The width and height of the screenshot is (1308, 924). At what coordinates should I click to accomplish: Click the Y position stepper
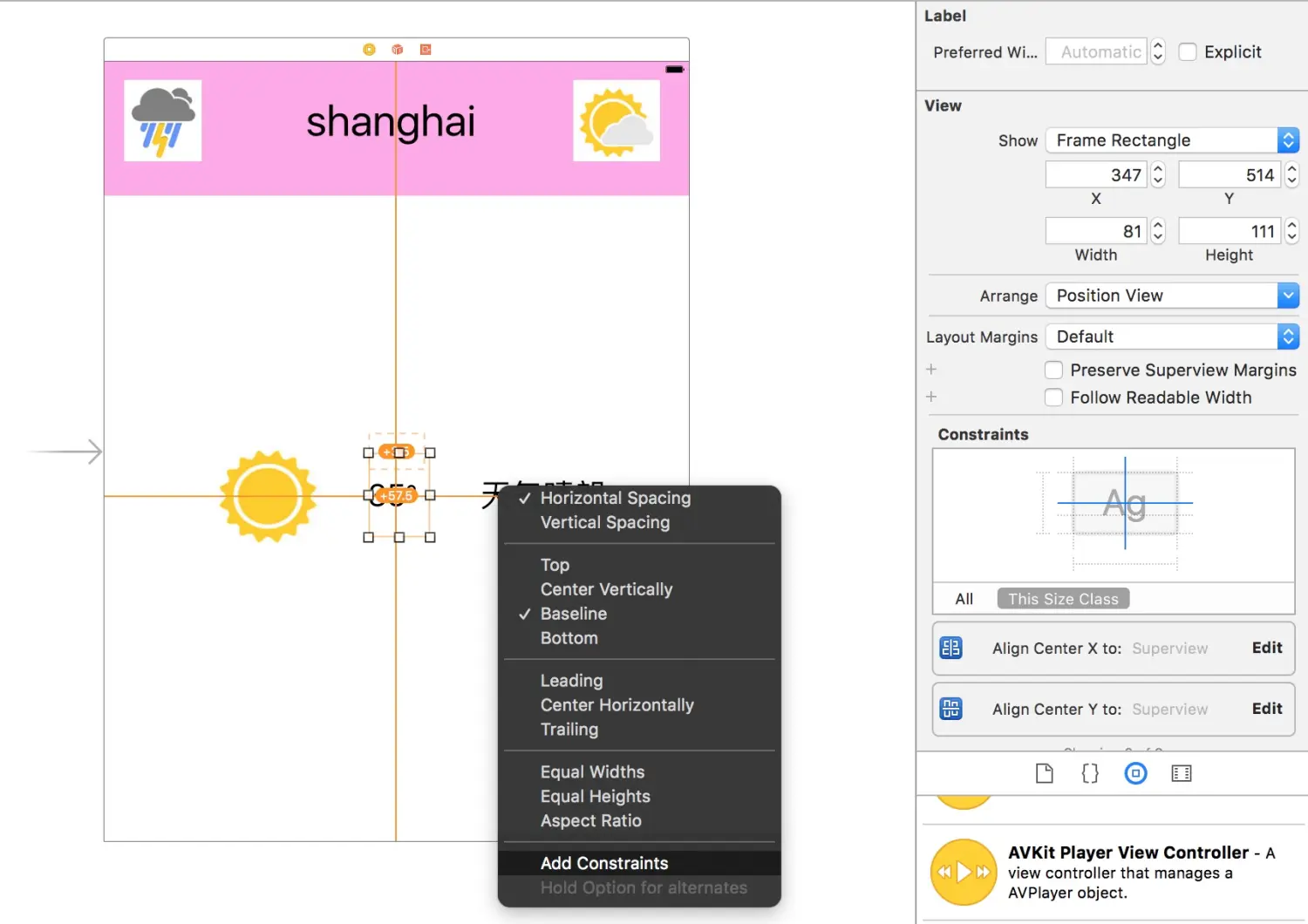(x=1292, y=175)
